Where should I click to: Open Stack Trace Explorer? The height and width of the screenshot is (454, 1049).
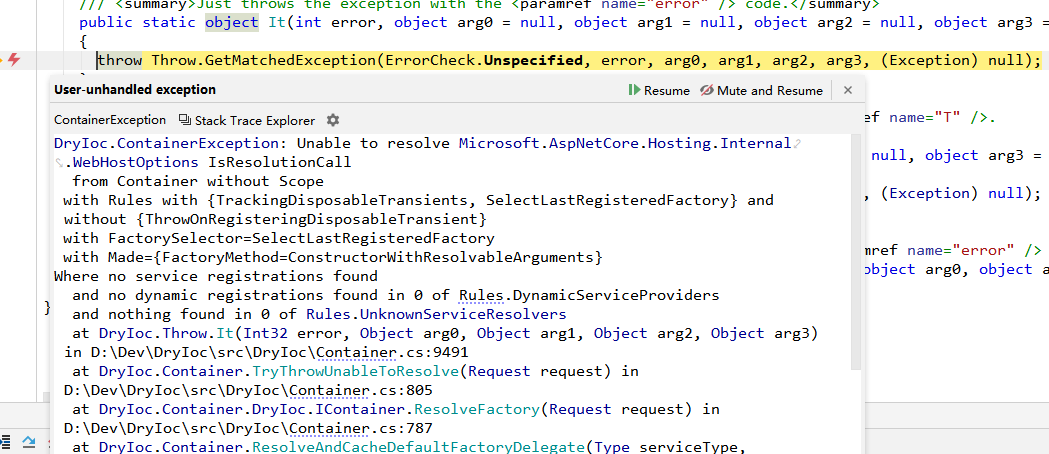[x=247, y=120]
